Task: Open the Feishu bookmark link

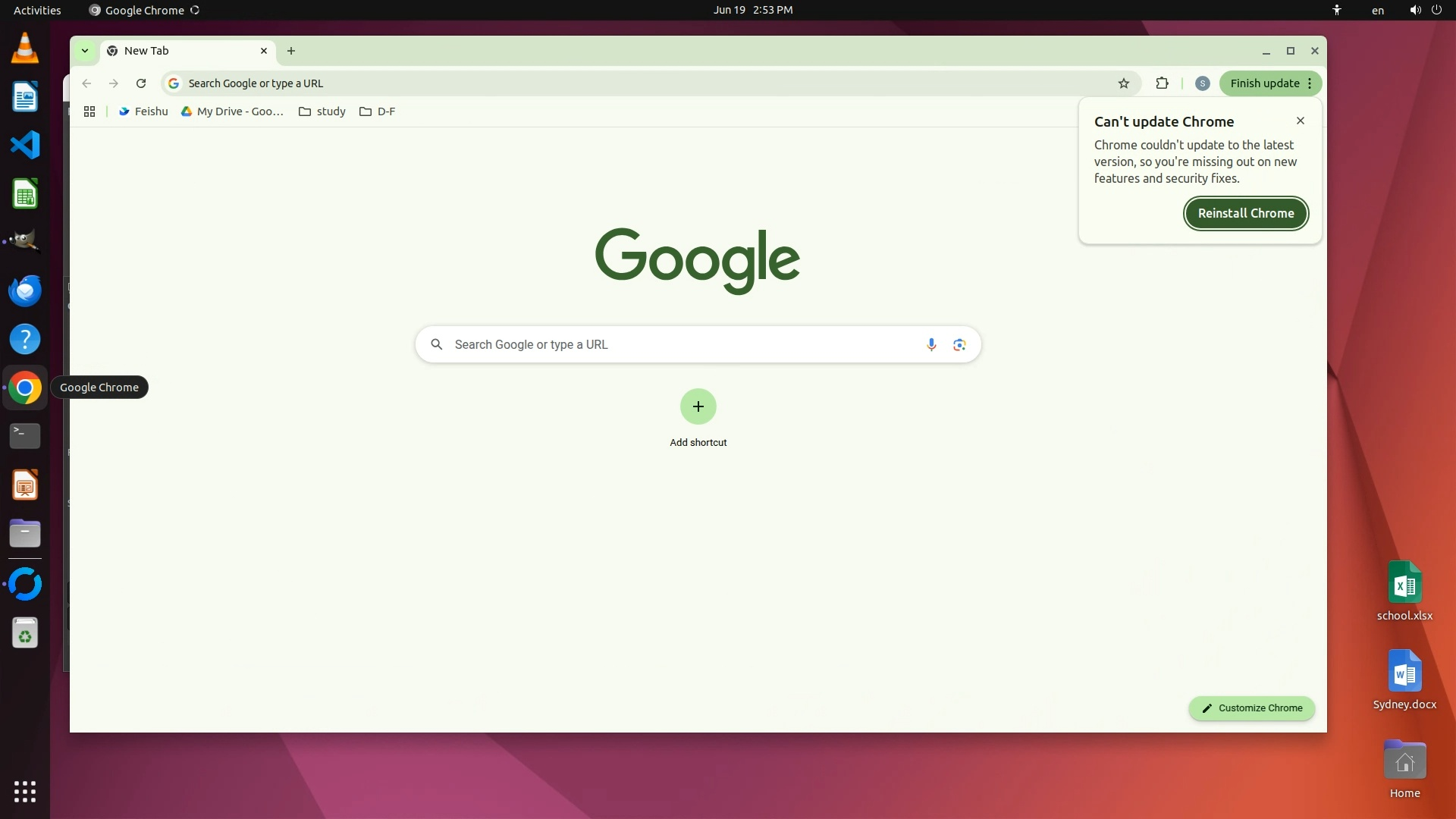Action: [x=143, y=111]
